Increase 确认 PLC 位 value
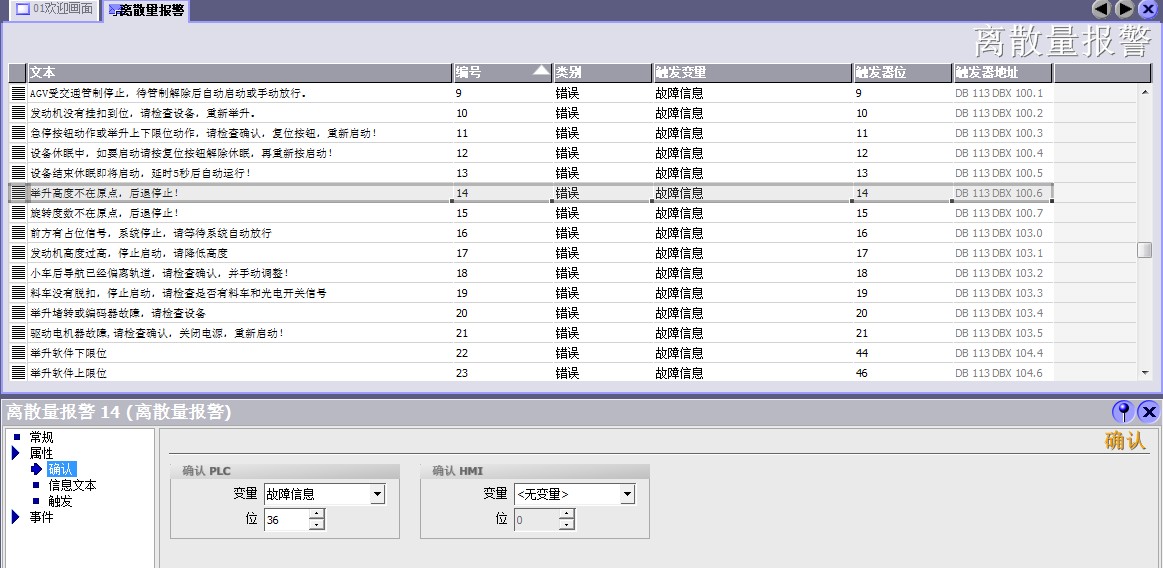 tap(317, 515)
